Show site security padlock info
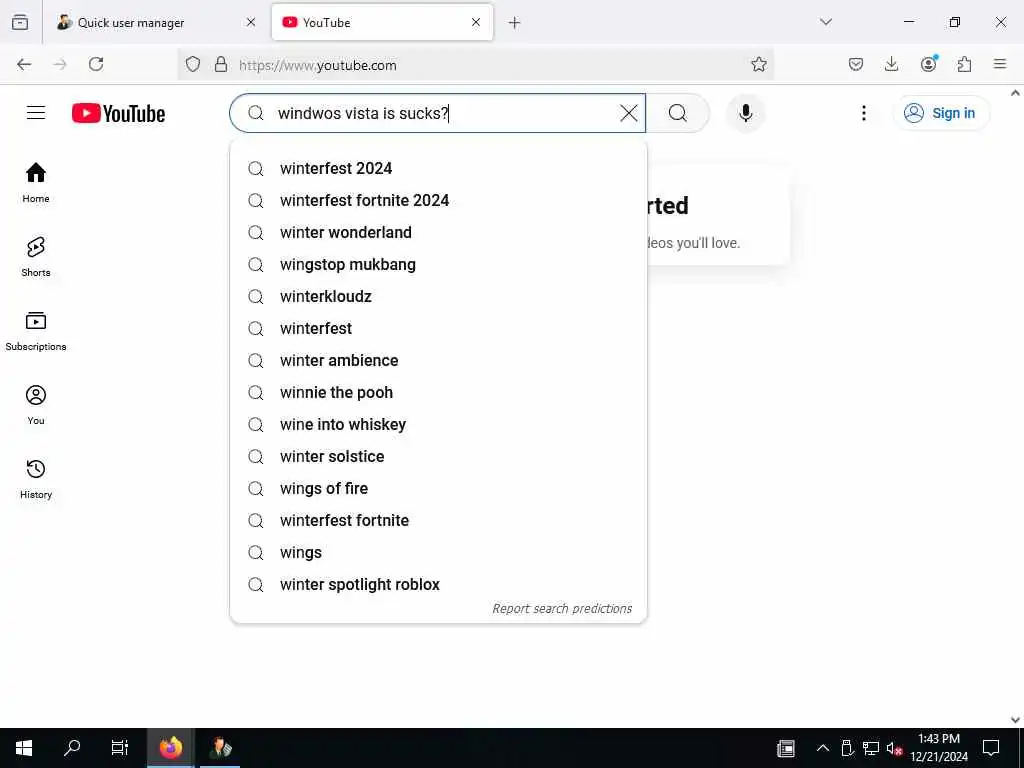Image resolution: width=1024 pixels, height=768 pixels. (221, 64)
